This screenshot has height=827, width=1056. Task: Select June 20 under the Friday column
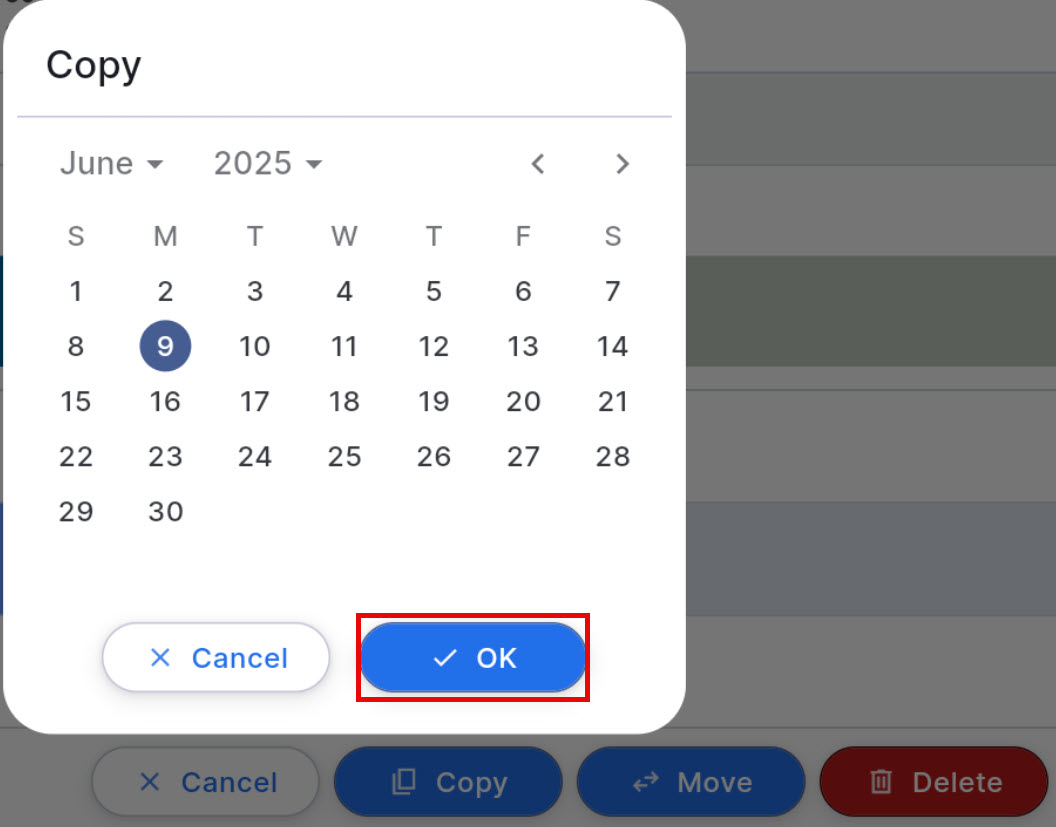coord(523,401)
